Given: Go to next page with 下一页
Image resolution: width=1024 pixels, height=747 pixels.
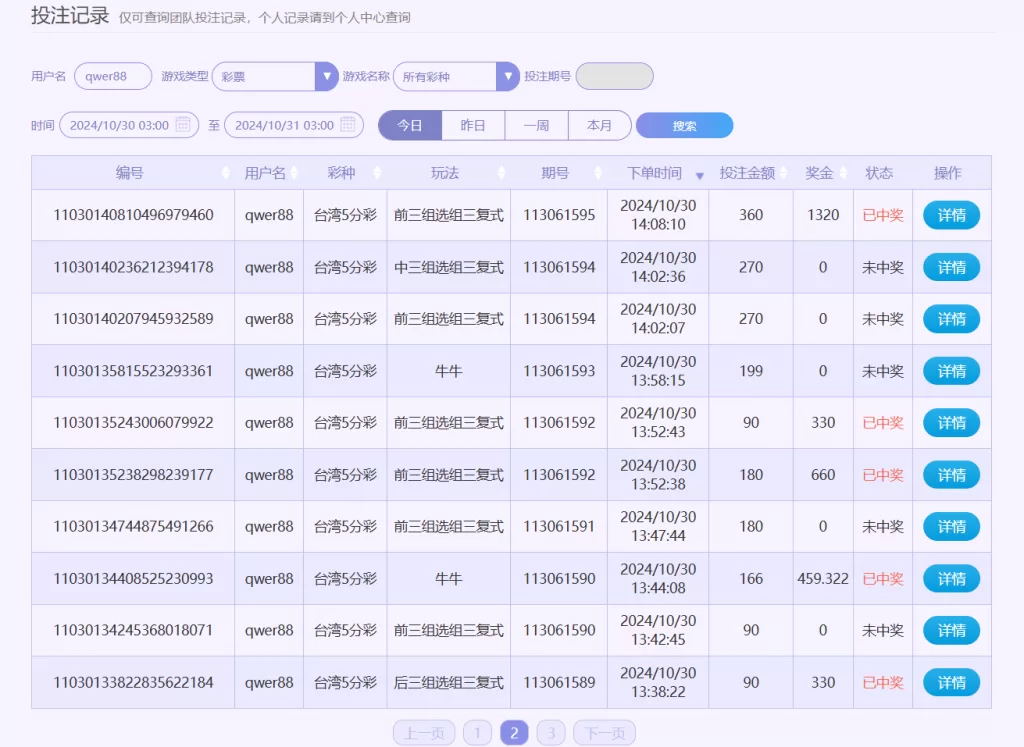Looking at the screenshot, I should point(605,733).
